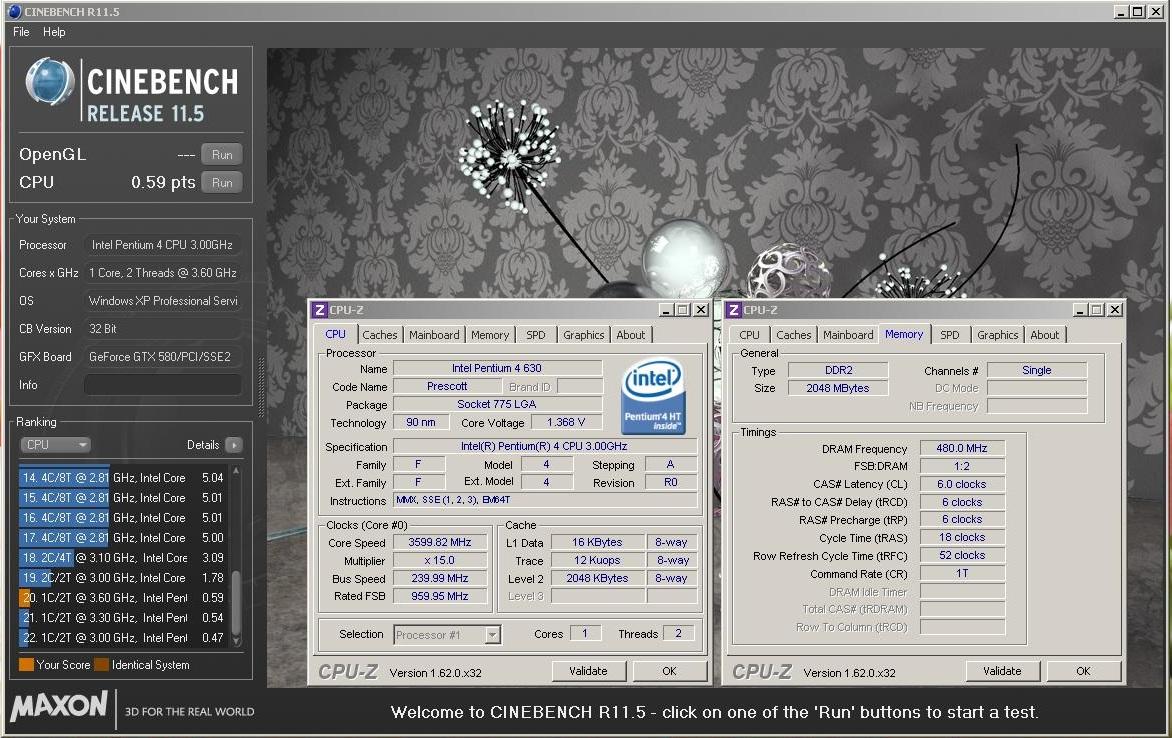Select ranking row 15 with score 5.01
This screenshot has height=738, width=1172.
(123, 498)
